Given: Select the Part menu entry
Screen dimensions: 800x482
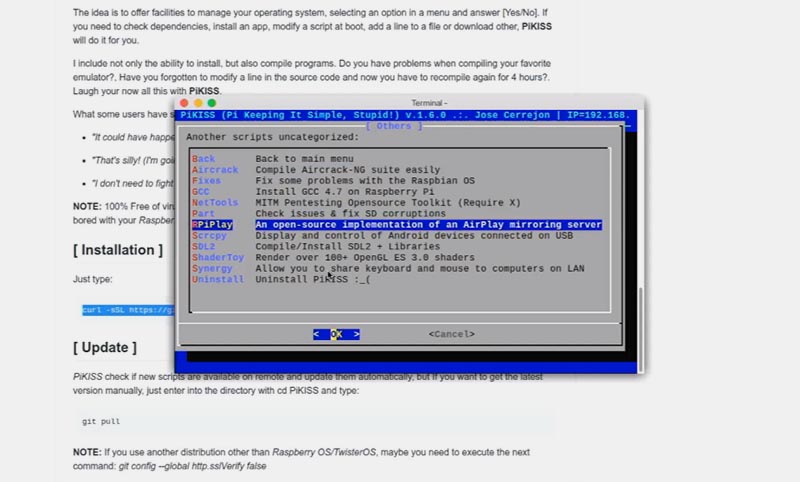Looking at the screenshot, I should pyautogui.click(x=203, y=214).
